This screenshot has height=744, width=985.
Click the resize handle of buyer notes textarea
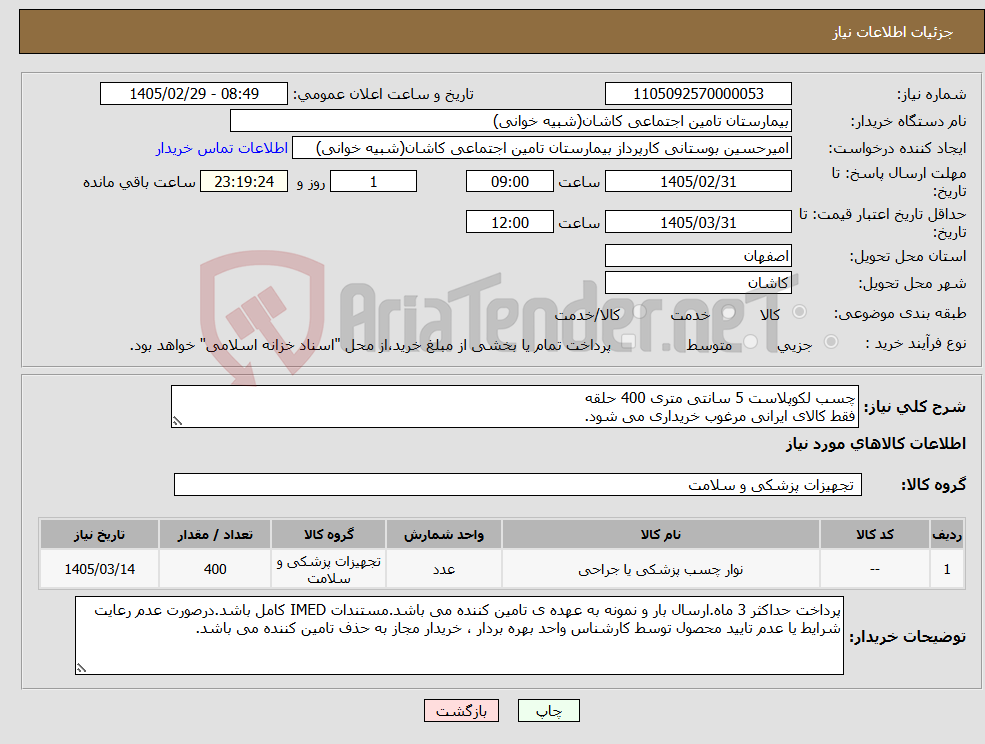tap(81, 669)
